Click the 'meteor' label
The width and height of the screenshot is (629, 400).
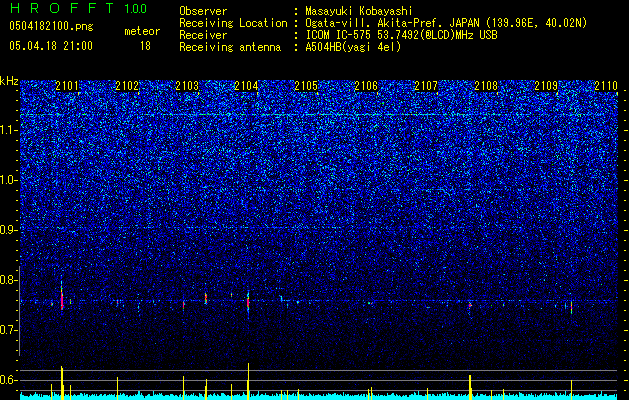(142, 31)
